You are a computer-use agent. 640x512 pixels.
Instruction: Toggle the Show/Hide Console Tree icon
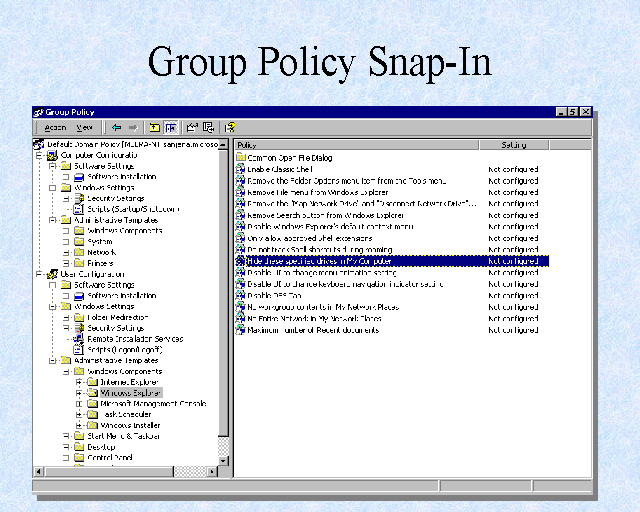pos(171,128)
